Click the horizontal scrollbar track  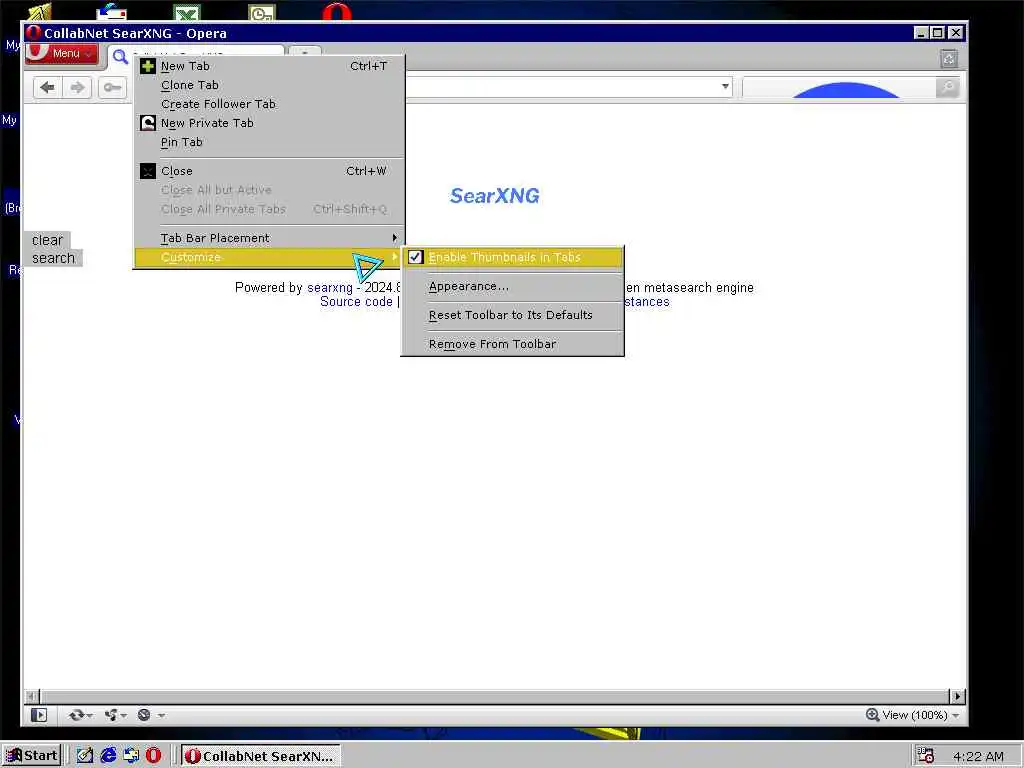pyautogui.click(x=494, y=696)
